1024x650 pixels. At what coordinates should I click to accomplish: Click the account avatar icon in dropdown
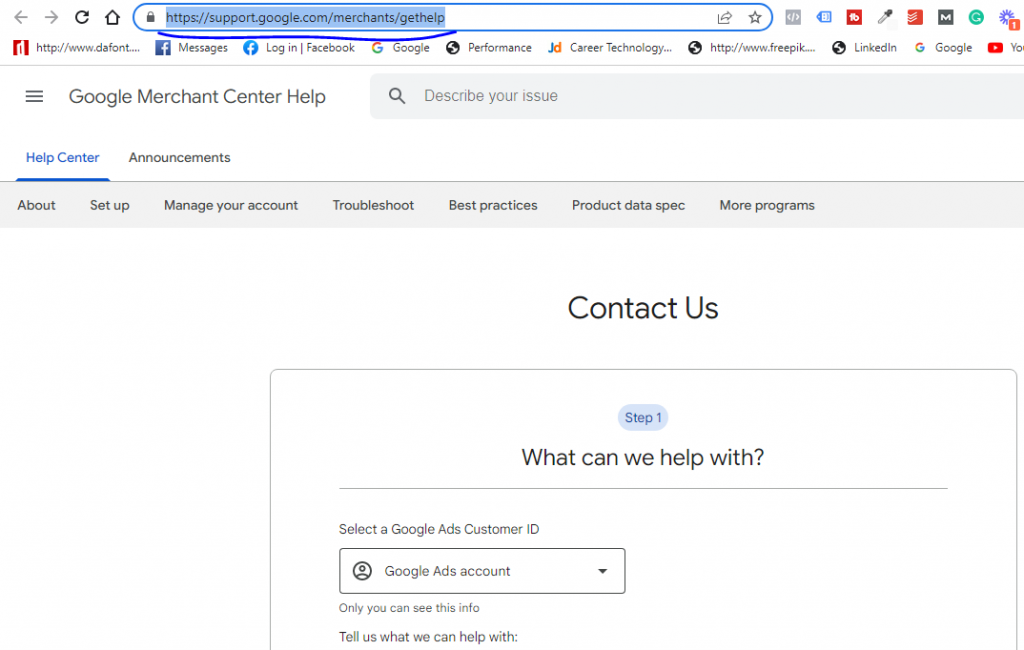[x=362, y=571]
